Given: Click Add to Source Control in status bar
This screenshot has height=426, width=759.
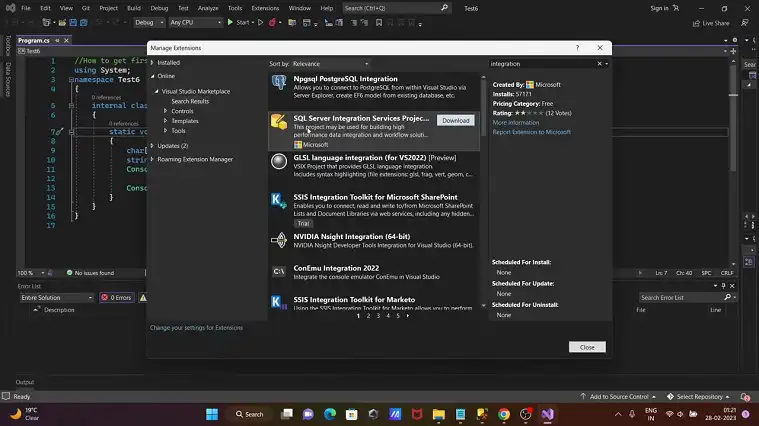Looking at the screenshot, I should click(x=619, y=396).
